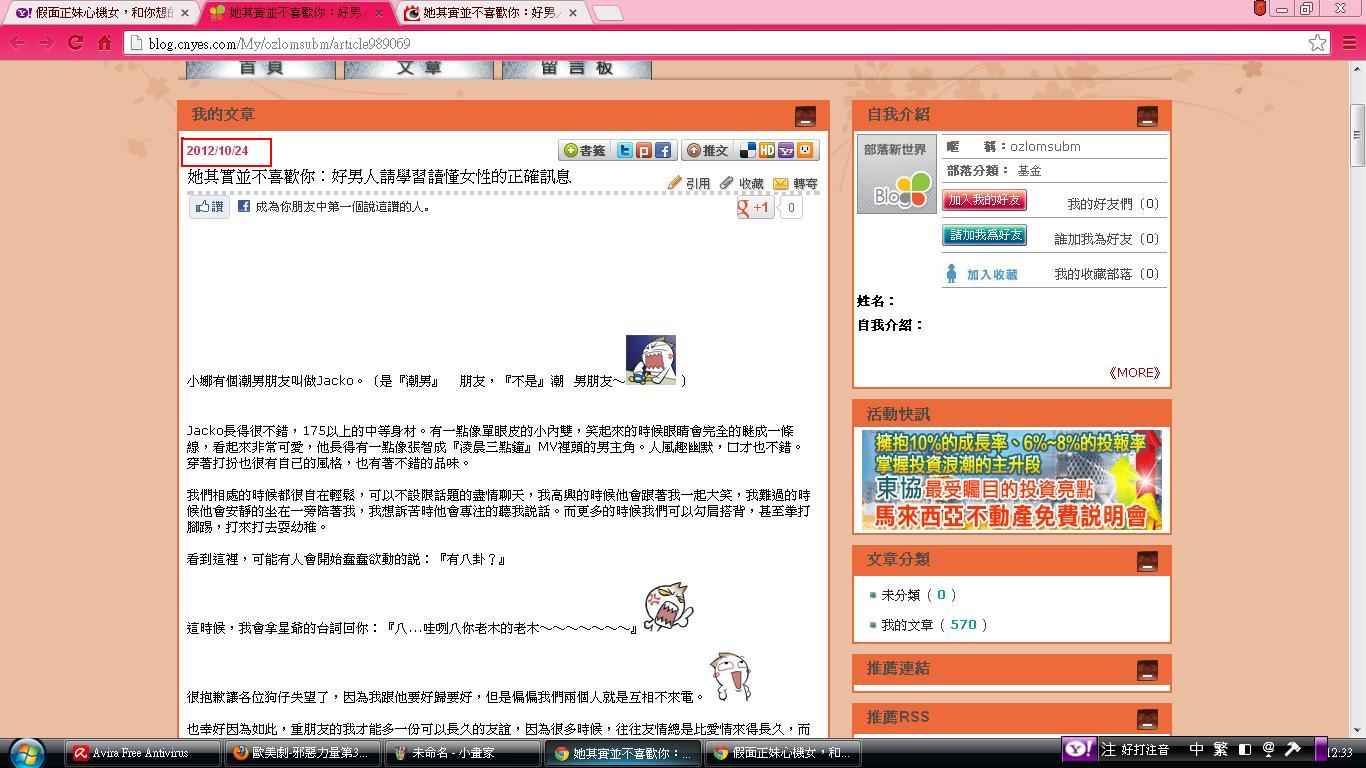Click the Windows Start orb

coord(26,752)
